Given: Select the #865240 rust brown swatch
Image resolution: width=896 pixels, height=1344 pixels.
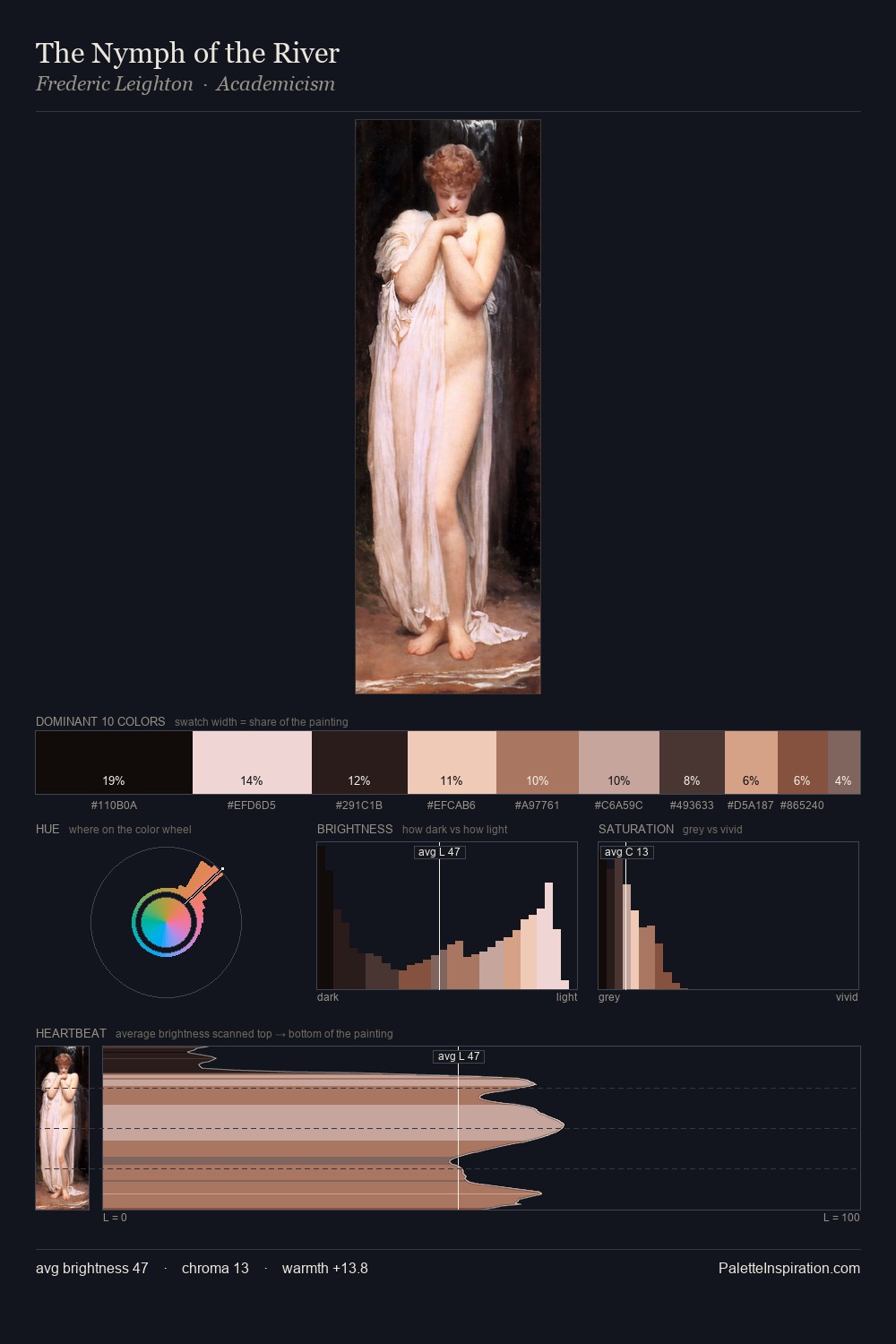Looking at the screenshot, I should tap(802, 762).
